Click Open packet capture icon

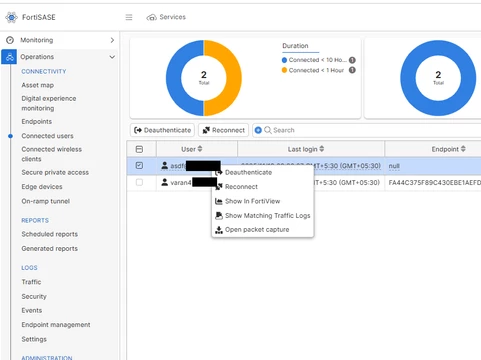(219, 230)
